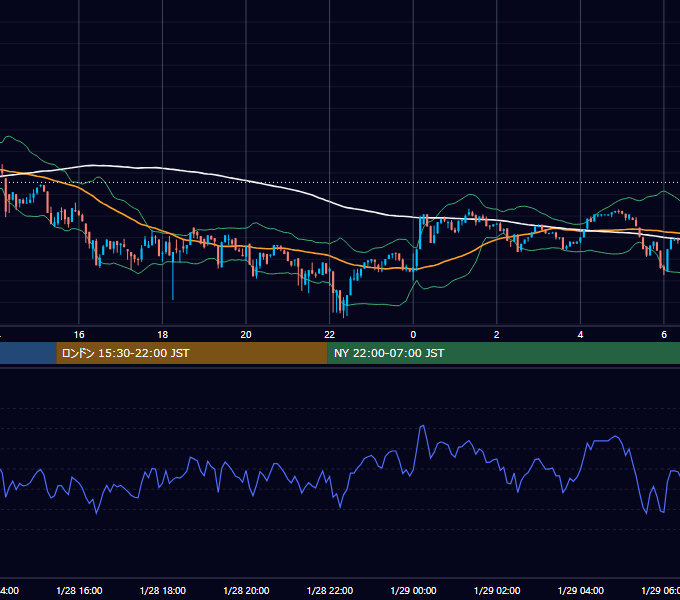
Task: Click the blue session band left of ロンドン
Action: [x=28, y=353]
